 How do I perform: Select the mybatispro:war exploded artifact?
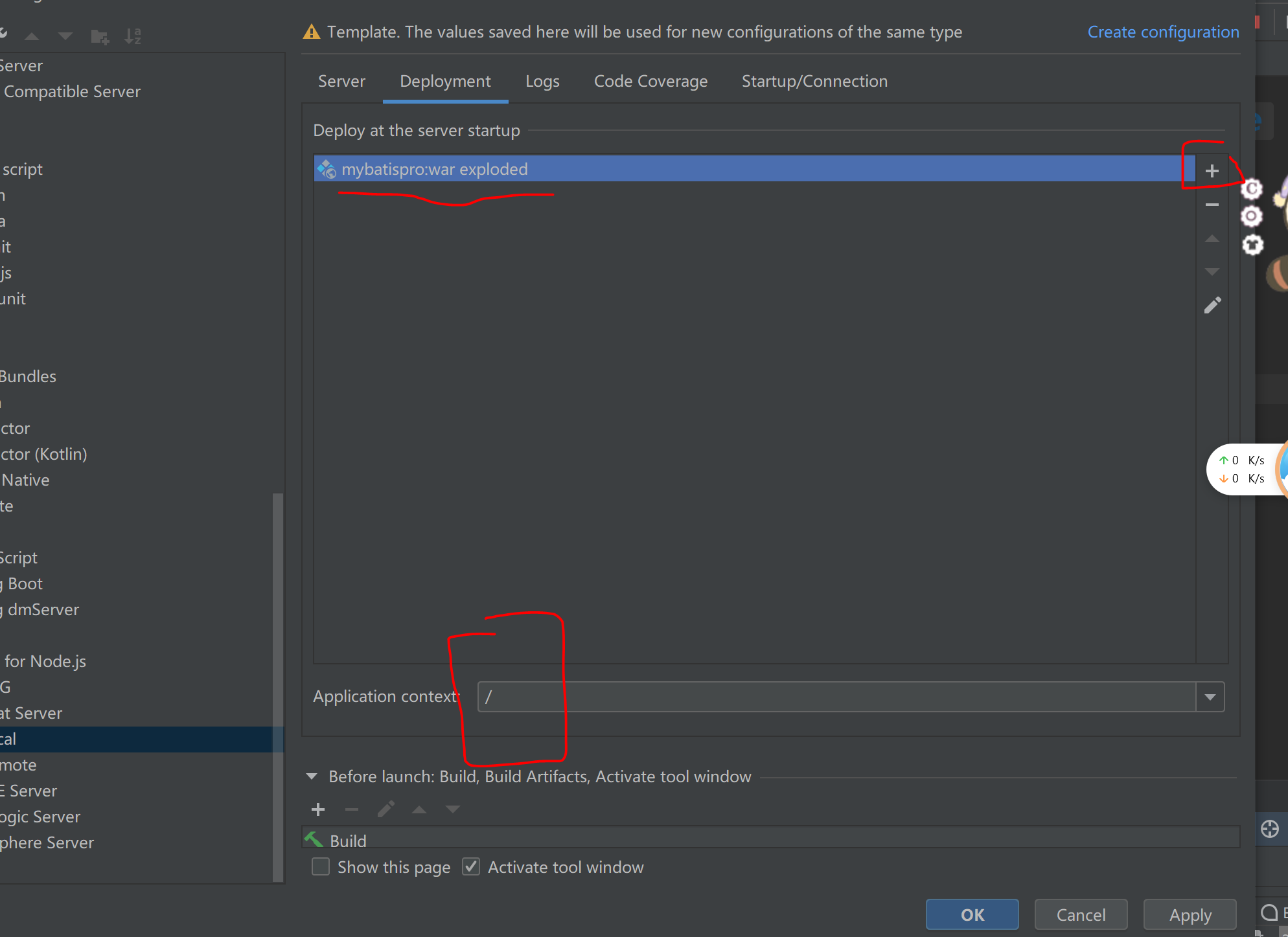(434, 169)
